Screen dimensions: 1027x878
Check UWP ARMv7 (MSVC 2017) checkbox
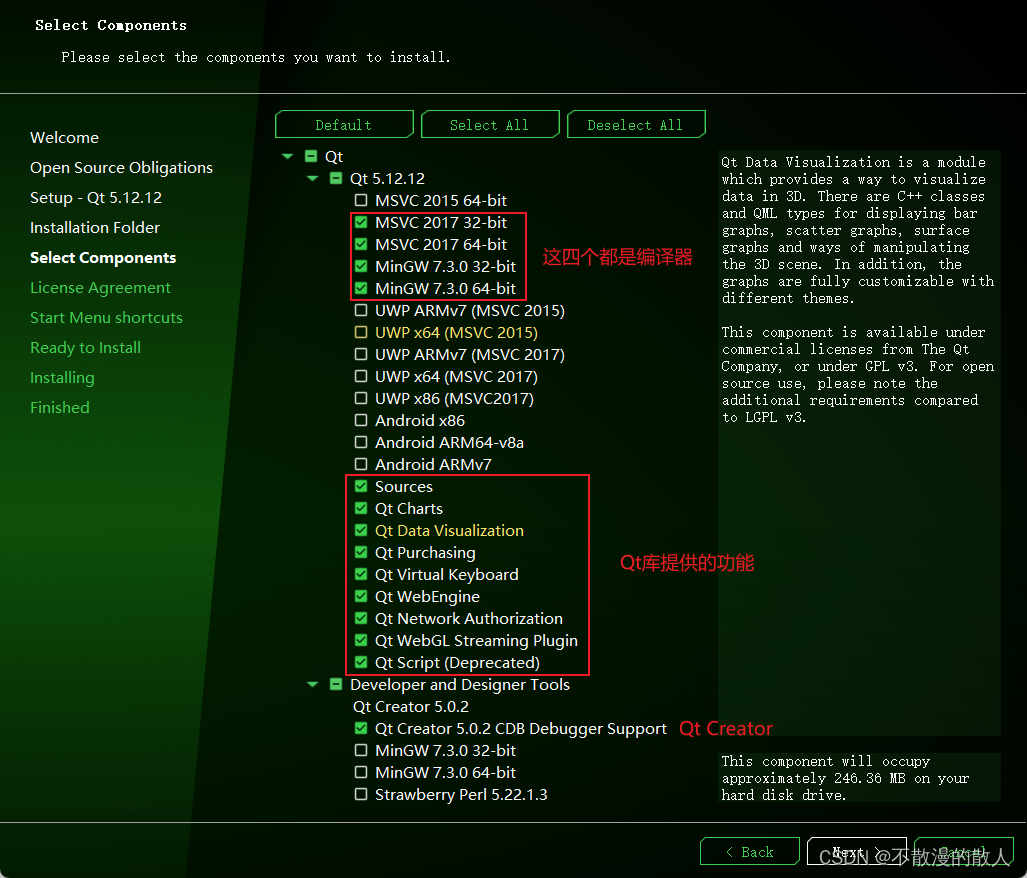pos(361,354)
